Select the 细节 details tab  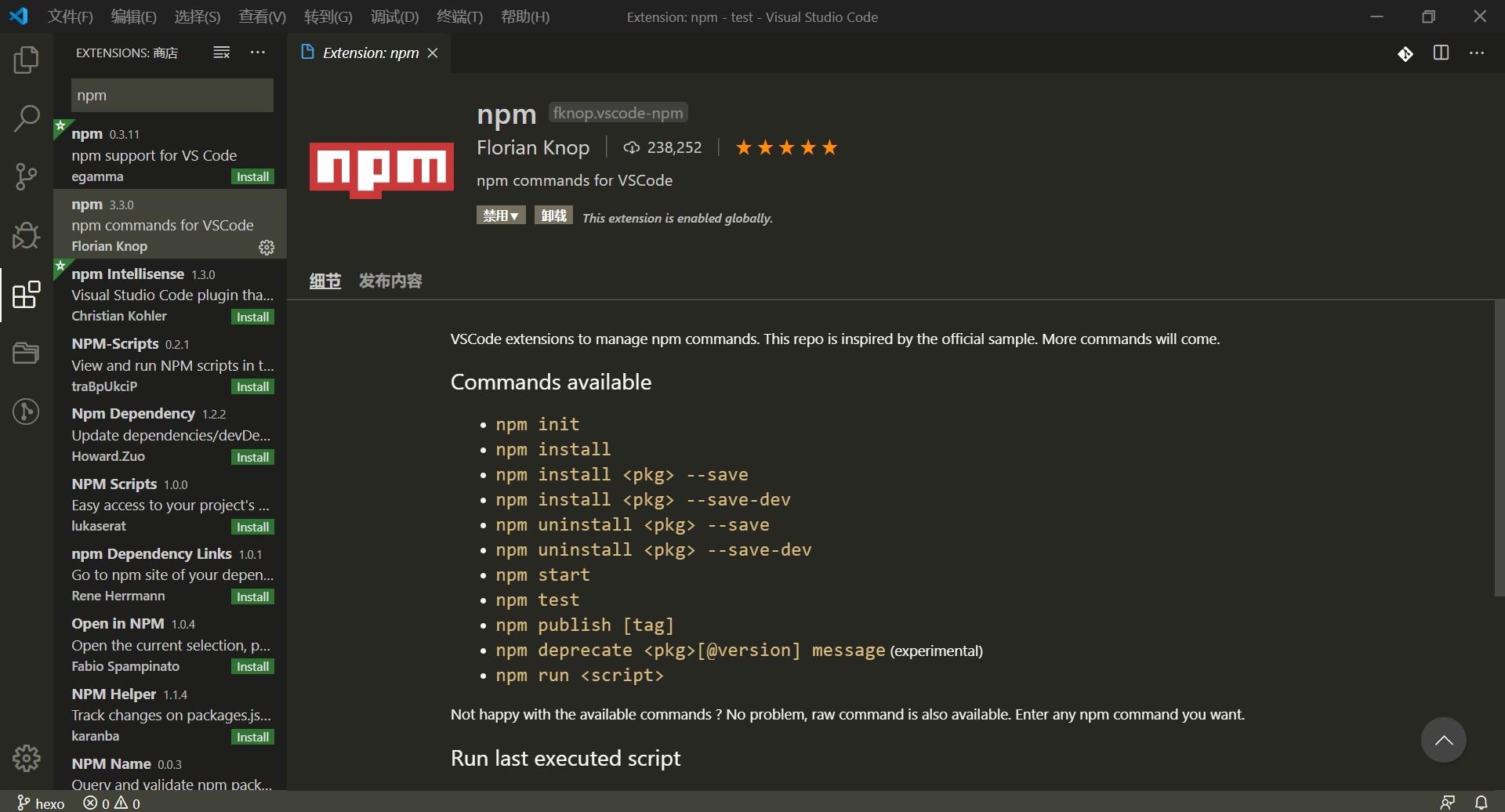tap(325, 281)
